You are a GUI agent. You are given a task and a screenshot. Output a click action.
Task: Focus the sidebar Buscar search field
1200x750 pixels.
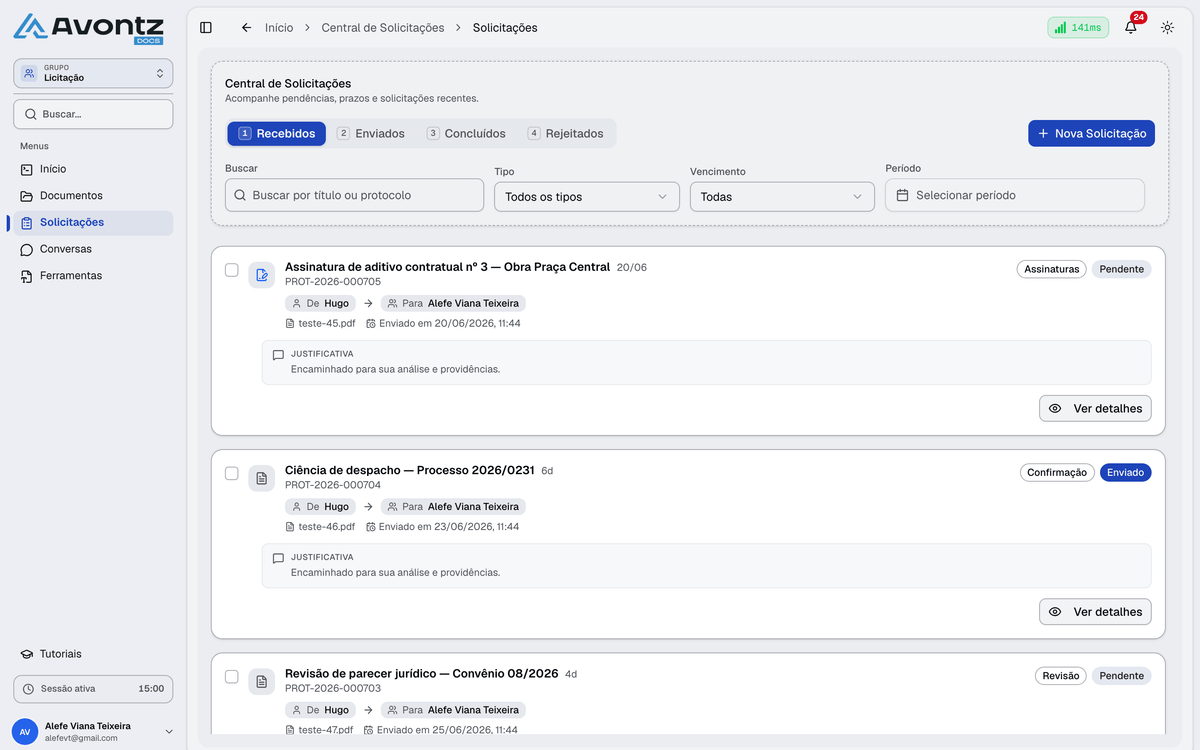tap(93, 114)
